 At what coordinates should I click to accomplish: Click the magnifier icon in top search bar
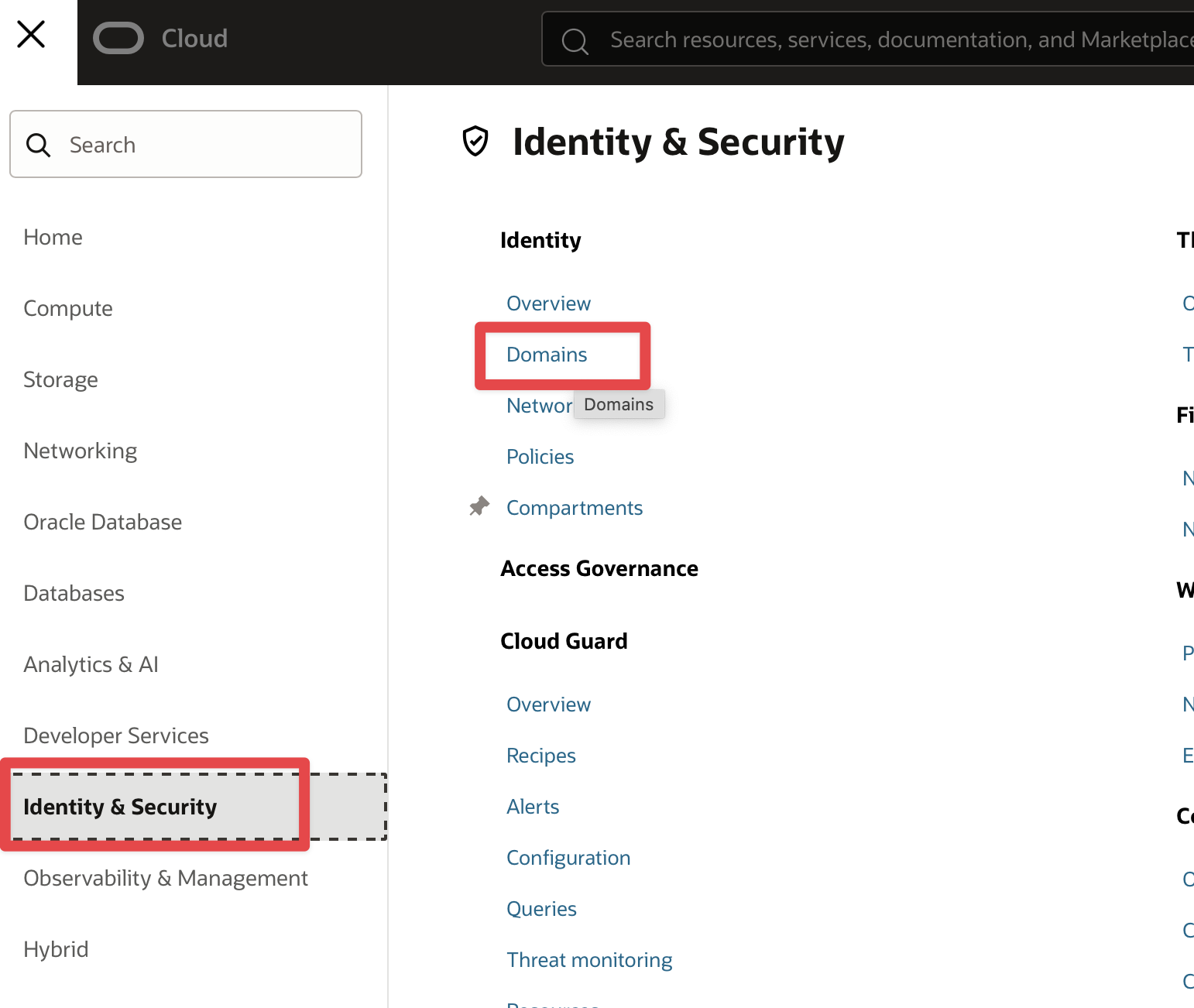[x=575, y=40]
